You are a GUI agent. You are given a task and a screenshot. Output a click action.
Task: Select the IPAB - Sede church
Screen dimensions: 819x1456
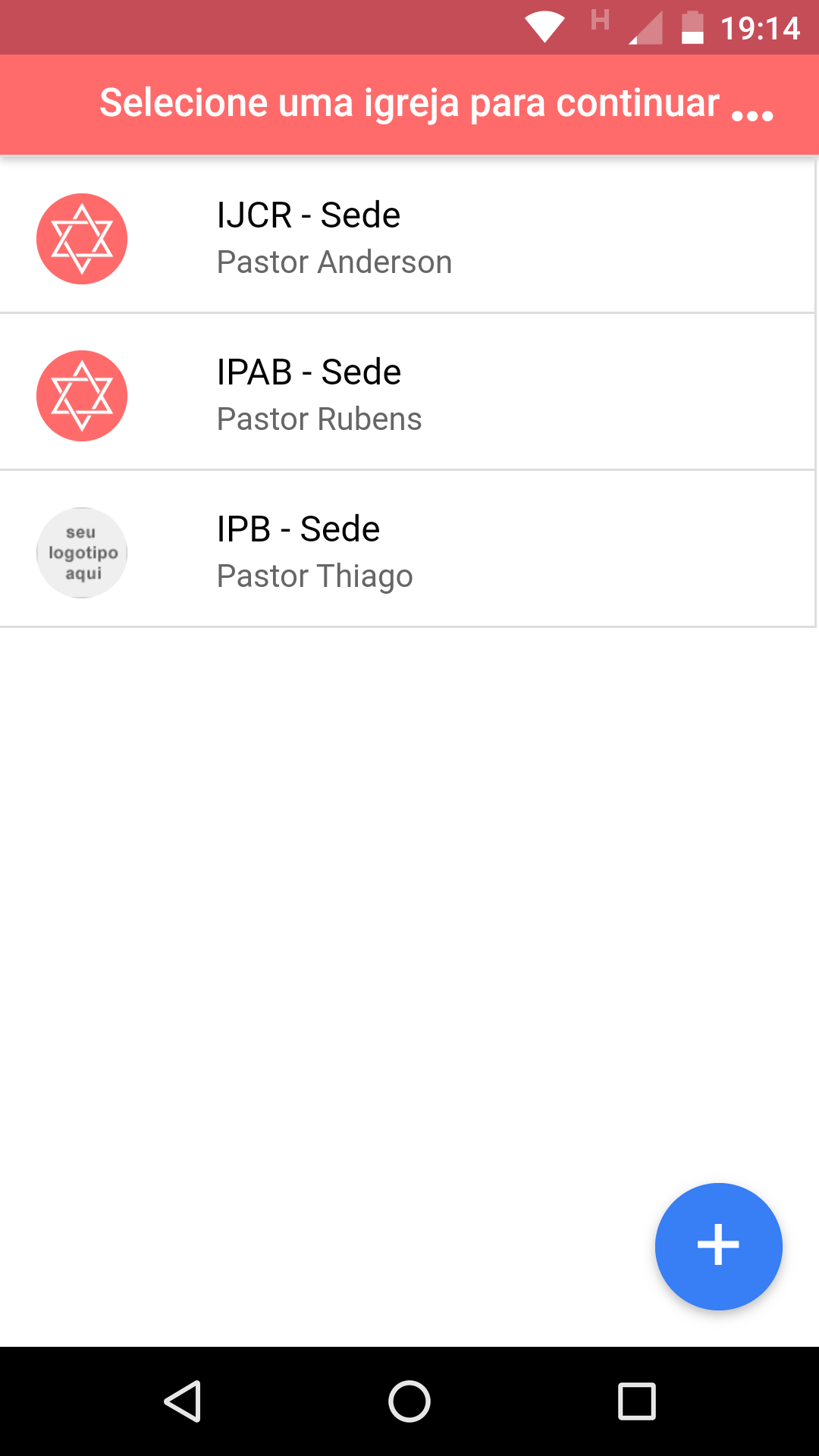(408, 392)
